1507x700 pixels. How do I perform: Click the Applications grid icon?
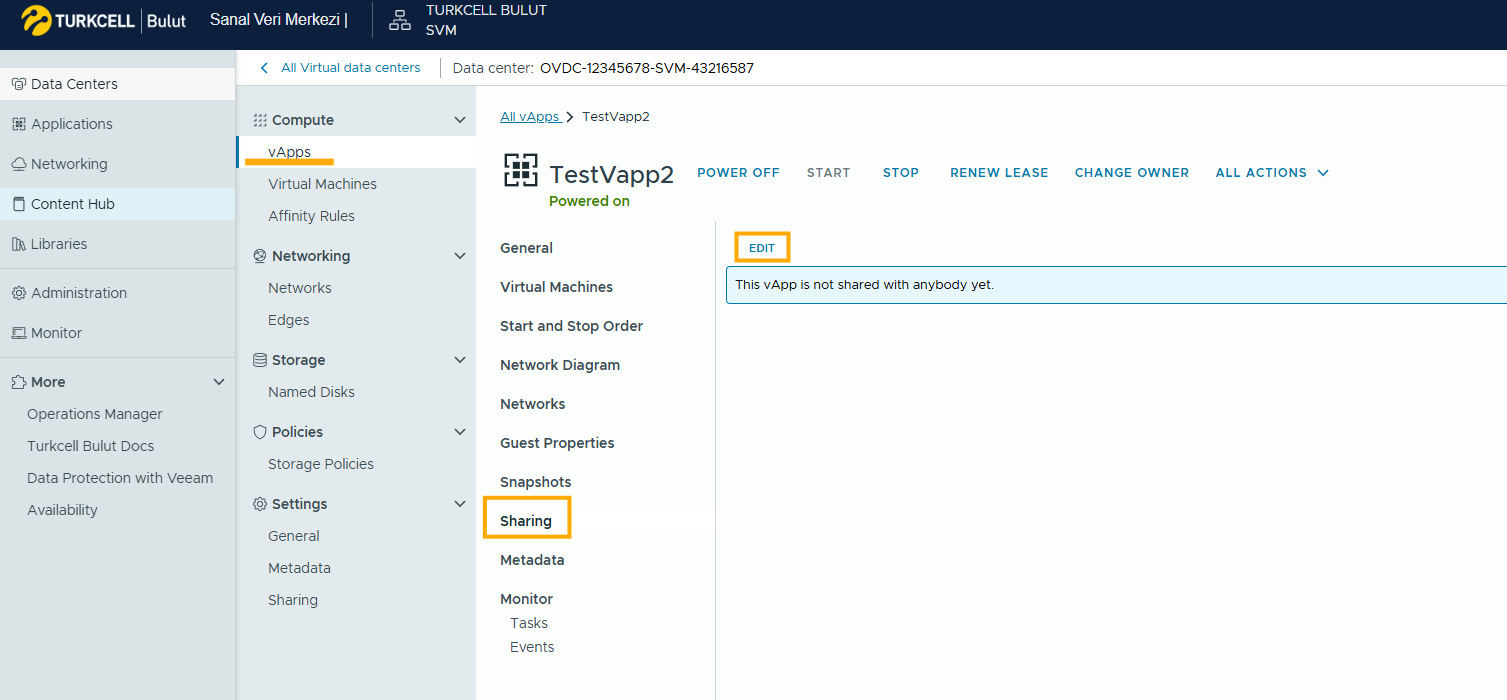tap(18, 124)
